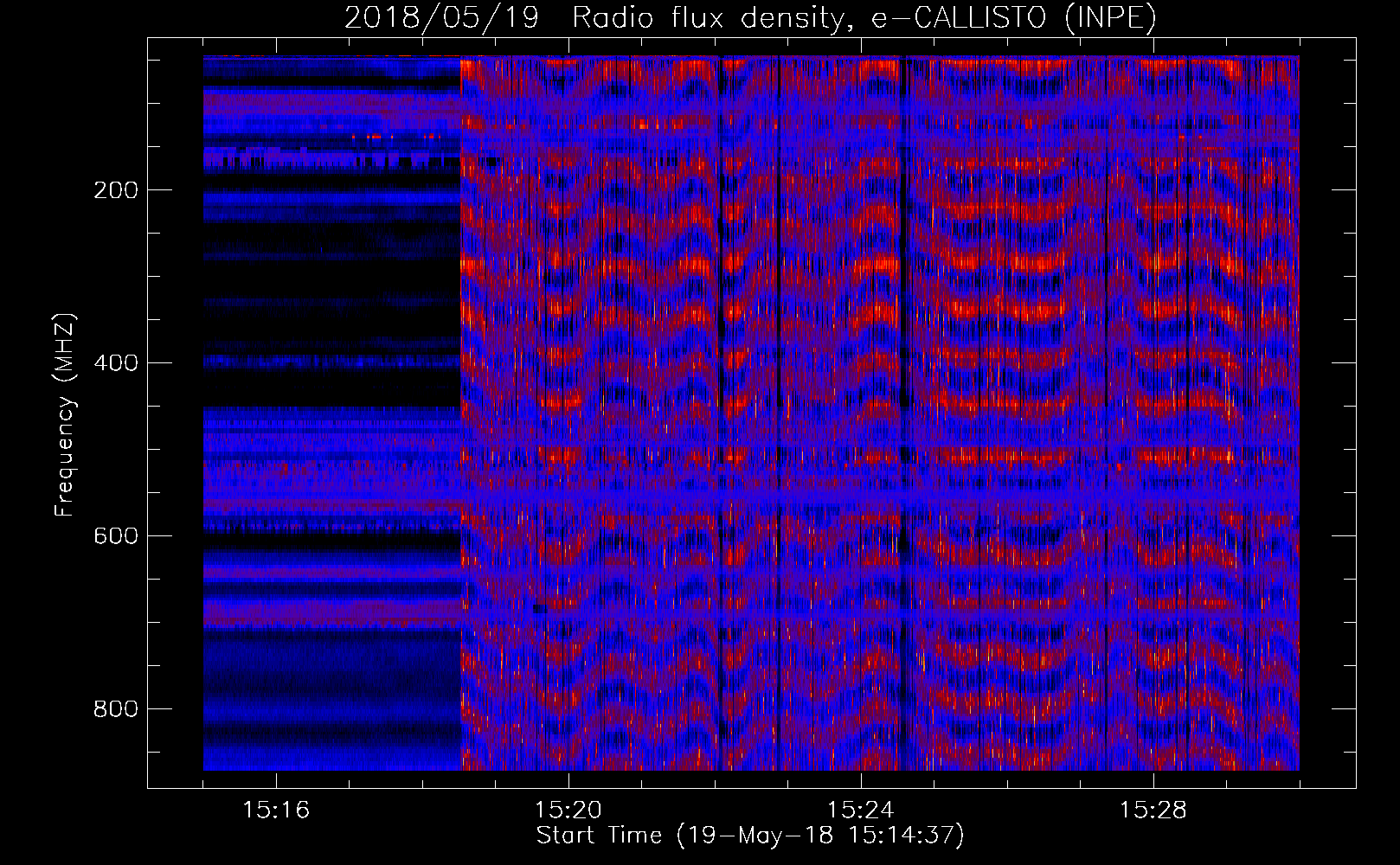Click the 15:20 time tick label
This screenshot has width=1400, height=865.
568,811
